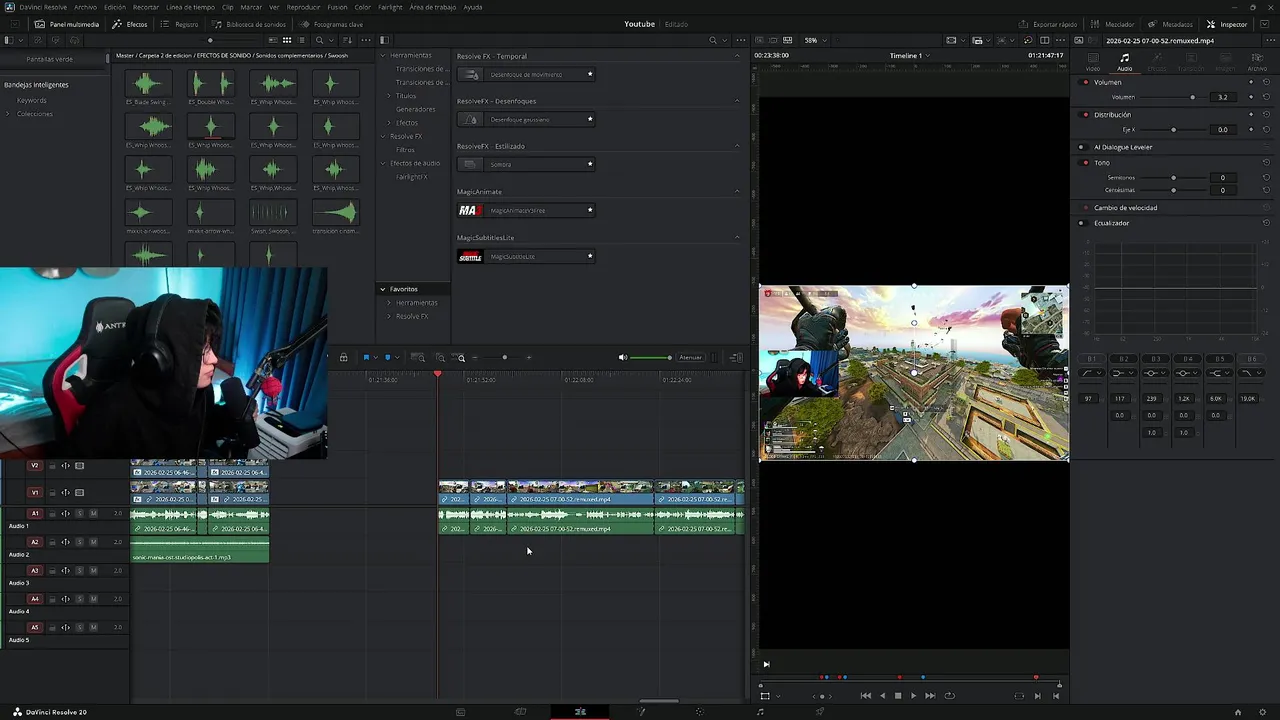Click the speaker mute icon above timeline
Screen dimensions: 1280x720
623,357
